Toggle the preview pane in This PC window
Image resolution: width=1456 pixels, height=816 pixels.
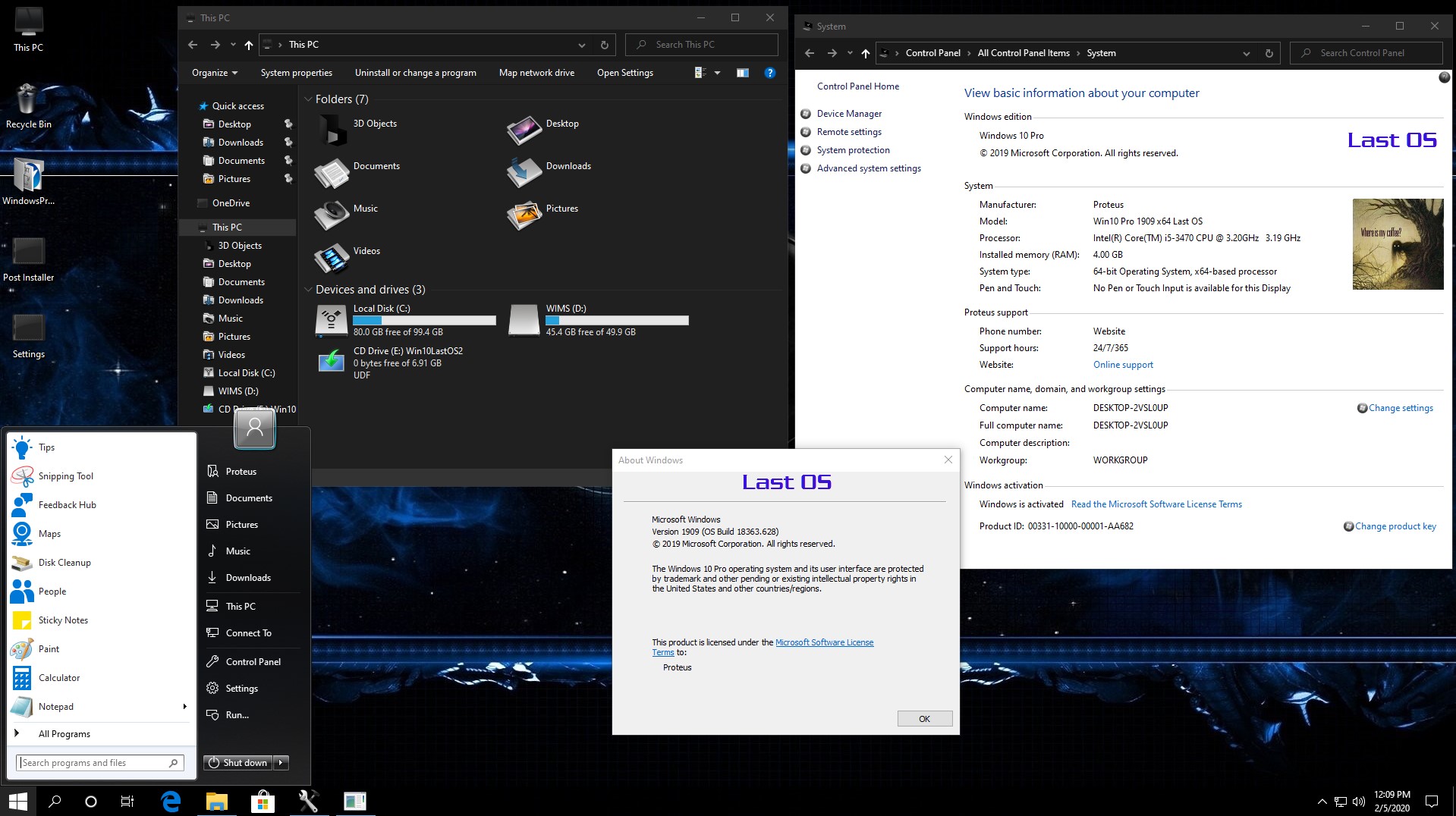[742, 73]
